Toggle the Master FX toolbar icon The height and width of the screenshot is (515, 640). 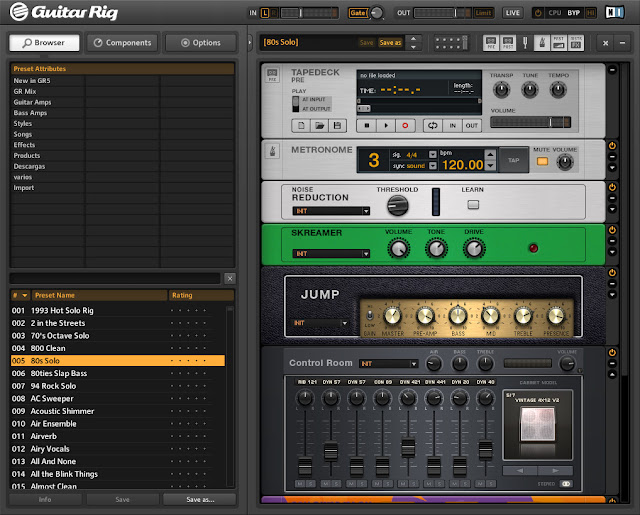[x=576, y=43]
